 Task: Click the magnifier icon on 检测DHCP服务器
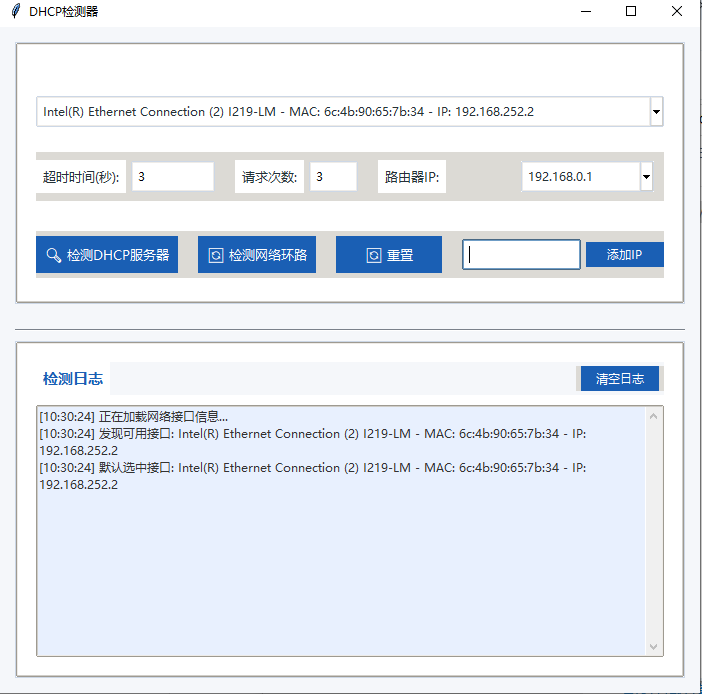pos(54,255)
